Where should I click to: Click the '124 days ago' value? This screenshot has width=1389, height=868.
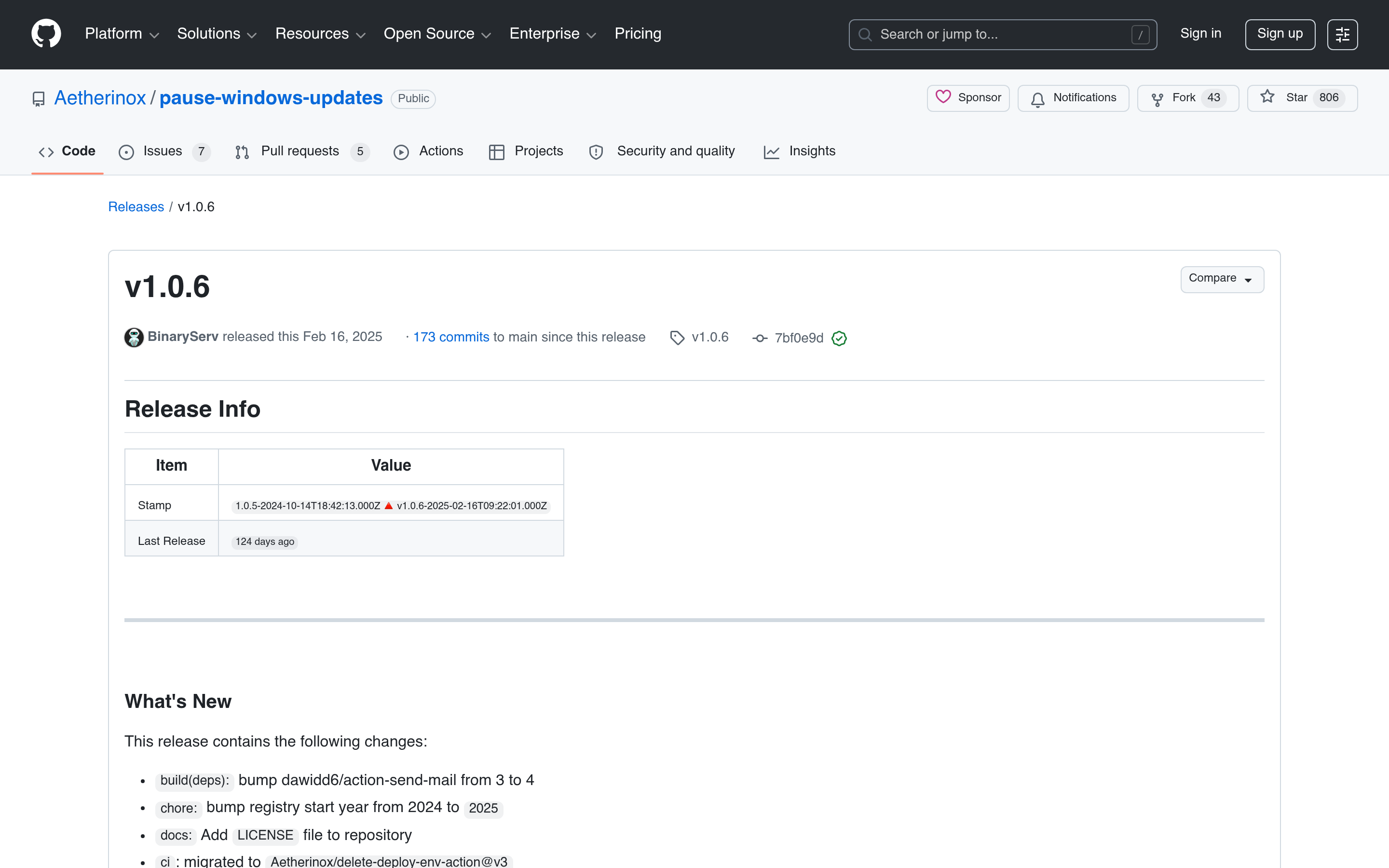[265, 542]
